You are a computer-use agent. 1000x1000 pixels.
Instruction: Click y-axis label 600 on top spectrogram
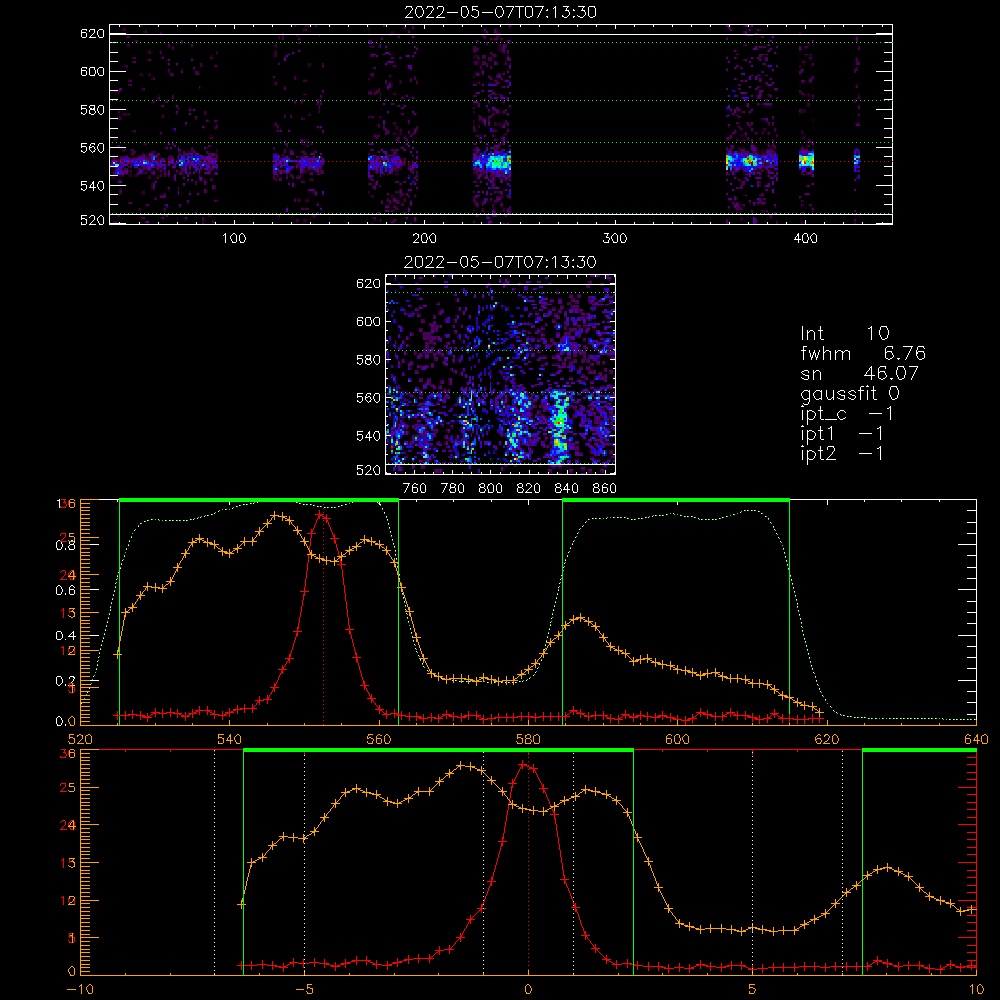pyautogui.click(x=92, y=71)
